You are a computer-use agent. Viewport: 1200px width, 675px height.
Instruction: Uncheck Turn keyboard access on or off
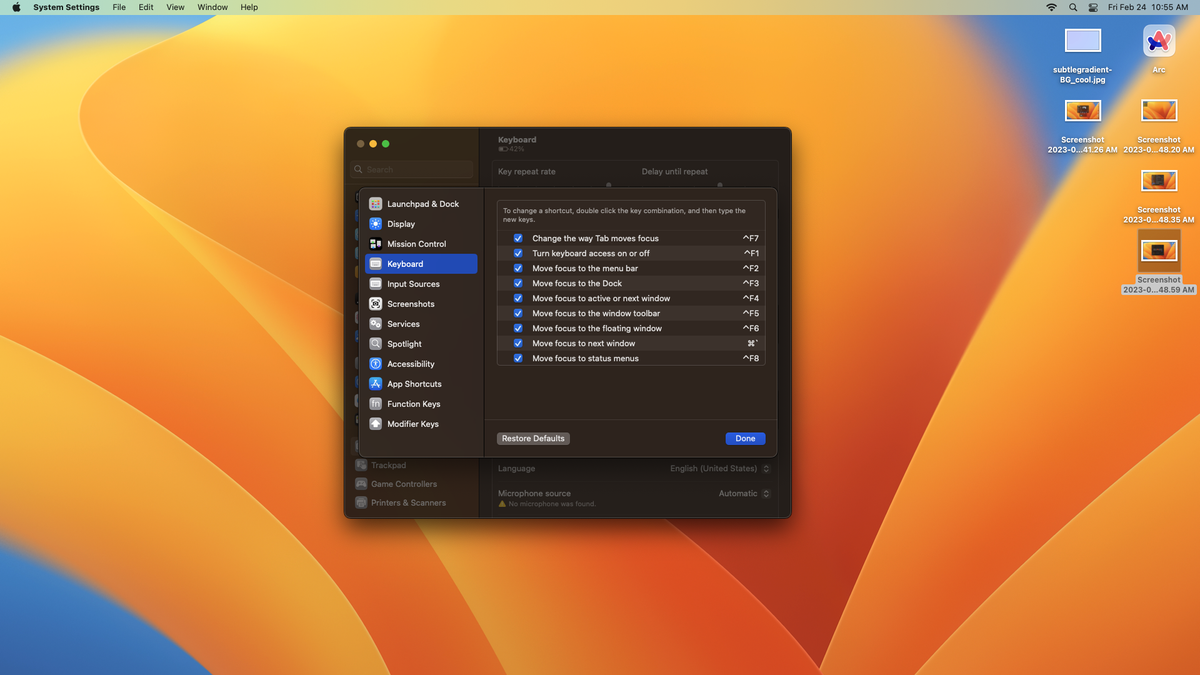pos(517,252)
